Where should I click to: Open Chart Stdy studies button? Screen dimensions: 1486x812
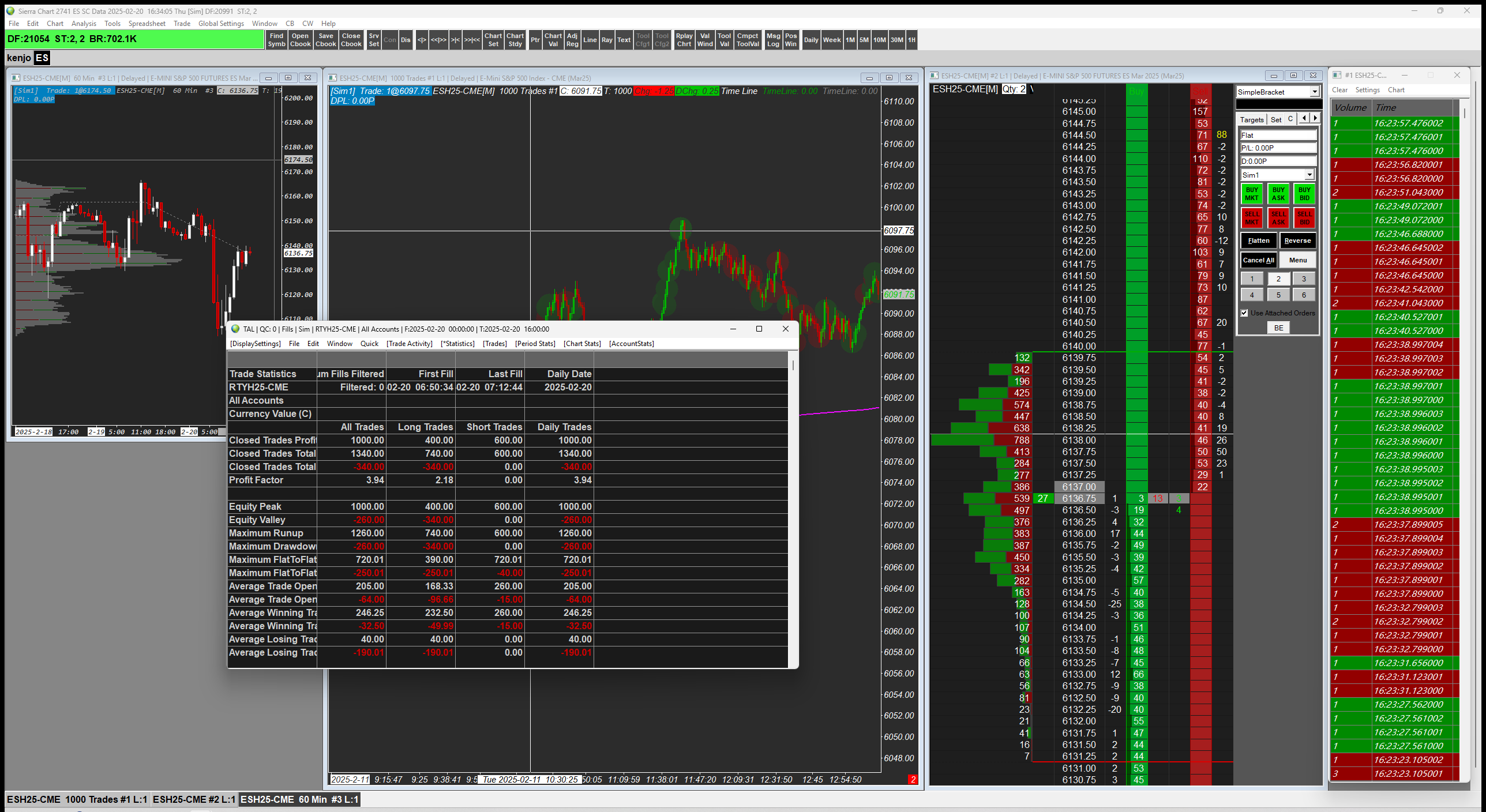point(515,40)
